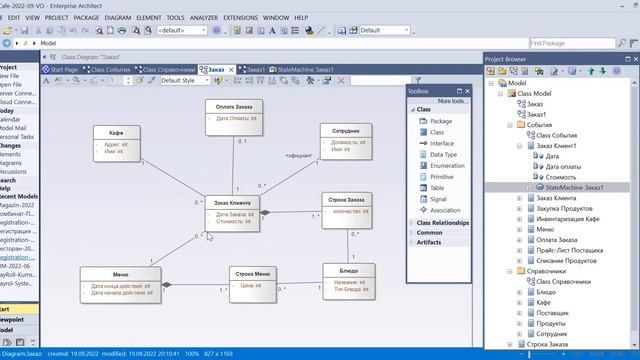Click the green up arrow in Project Browser
The width and height of the screenshot is (640, 360).
point(591,71)
